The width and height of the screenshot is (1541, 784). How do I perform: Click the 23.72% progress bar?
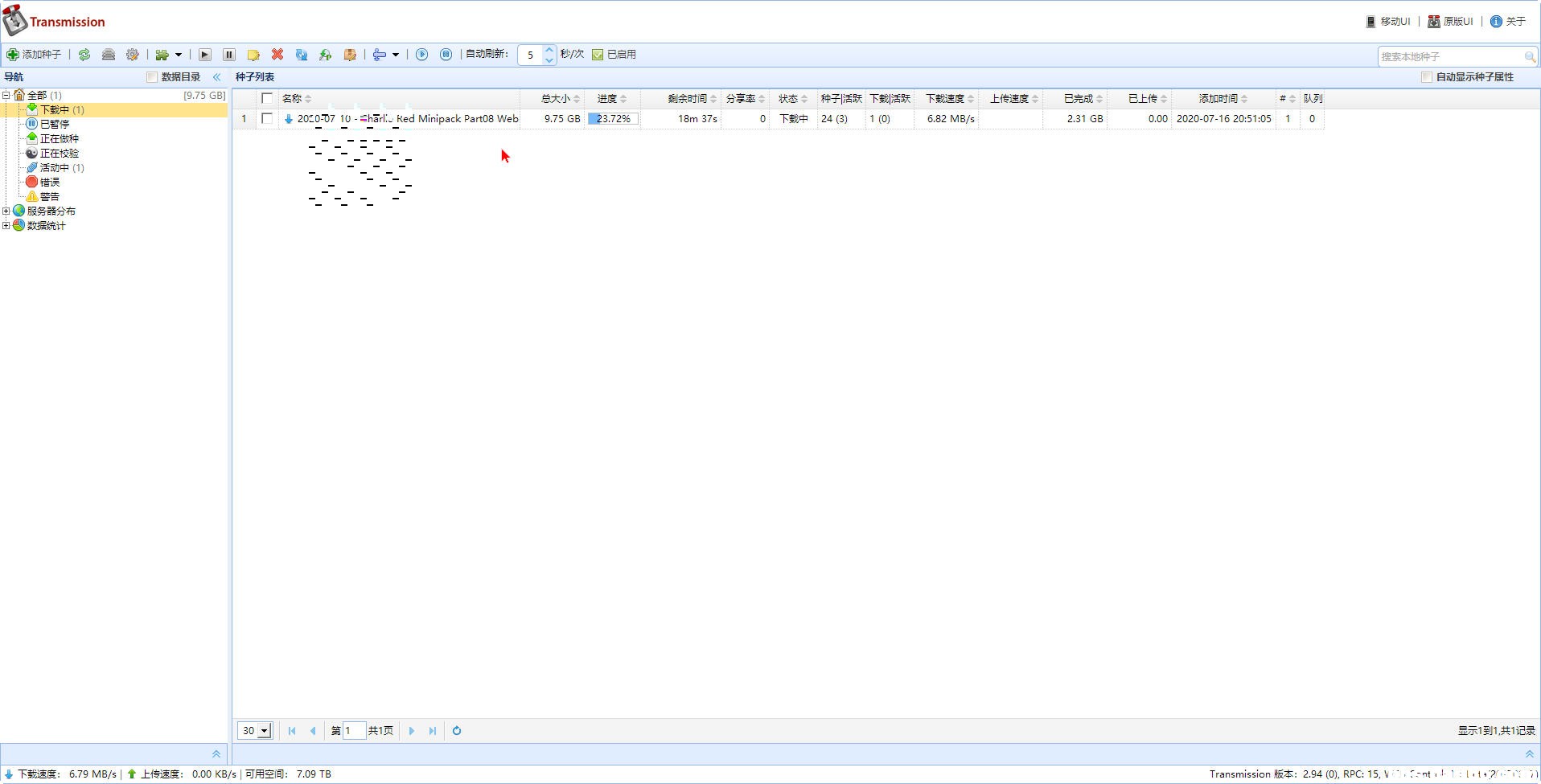pos(613,119)
